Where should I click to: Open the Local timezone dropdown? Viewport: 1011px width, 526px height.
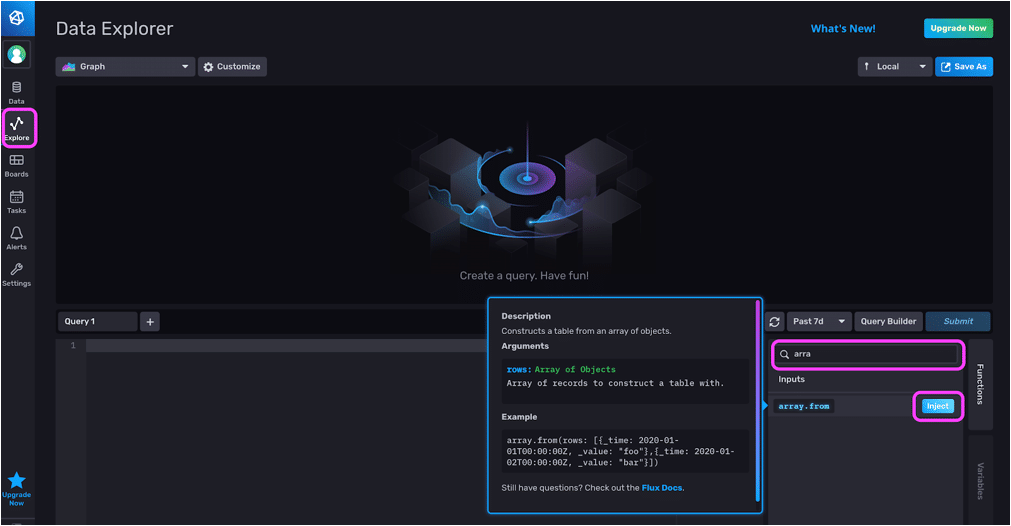pyautogui.click(x=895, y=66)
